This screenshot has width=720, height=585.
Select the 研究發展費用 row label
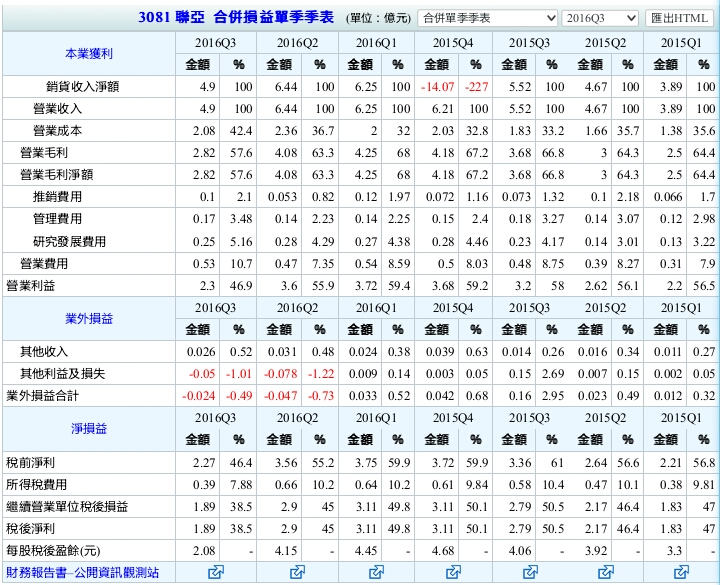tap(69, 241)
